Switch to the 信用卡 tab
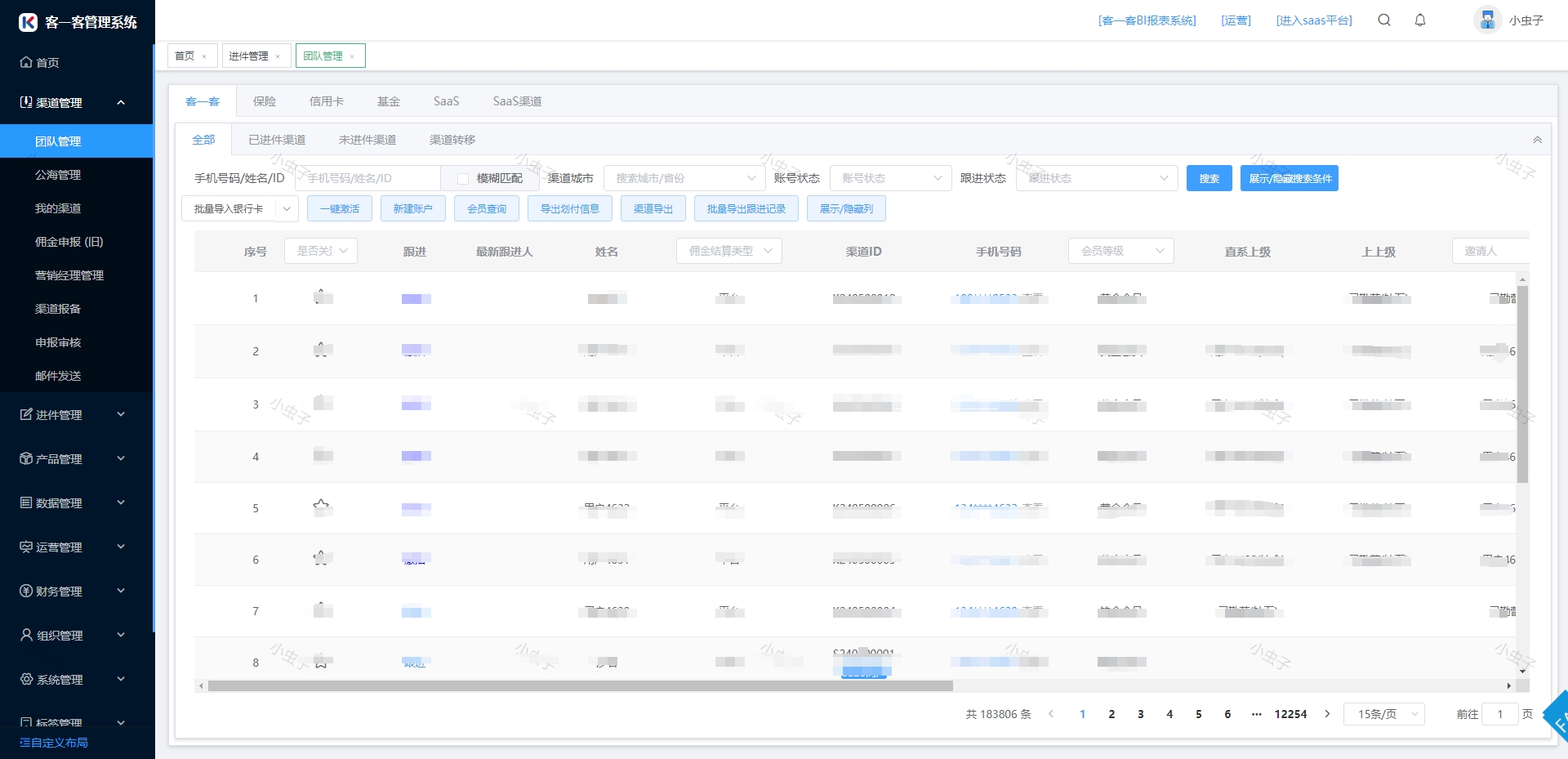This screenshot has width=1568, height=759. click(x=327, y=101)
